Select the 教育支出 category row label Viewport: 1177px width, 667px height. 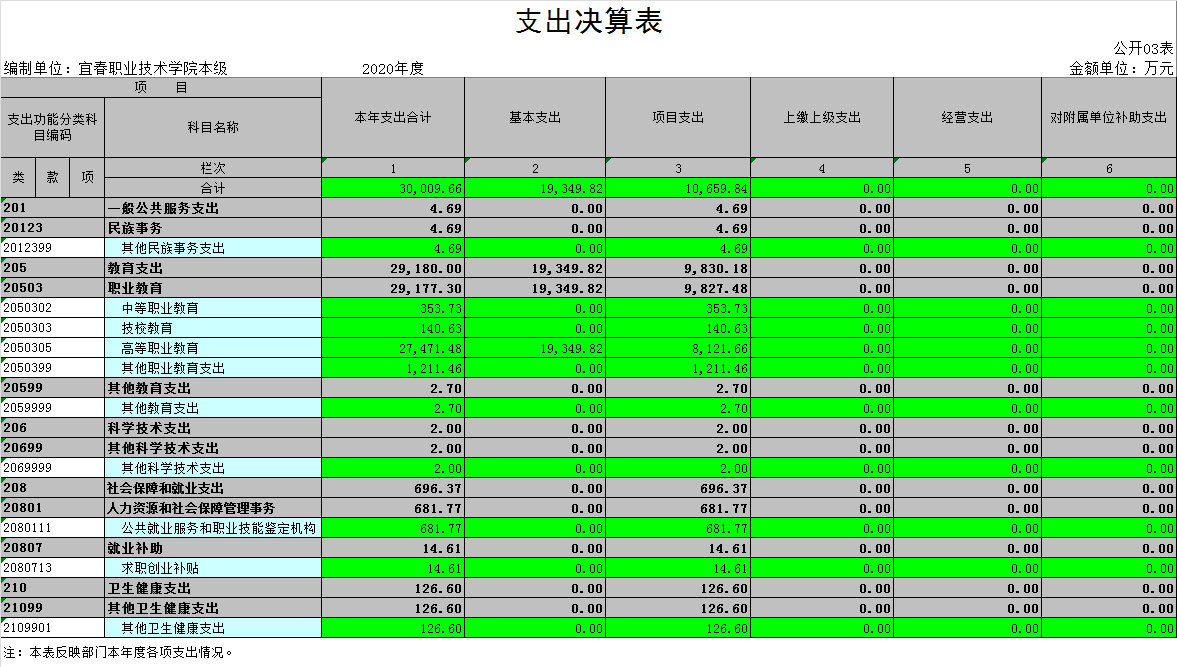pyautogui.click(x=212, y=268)
